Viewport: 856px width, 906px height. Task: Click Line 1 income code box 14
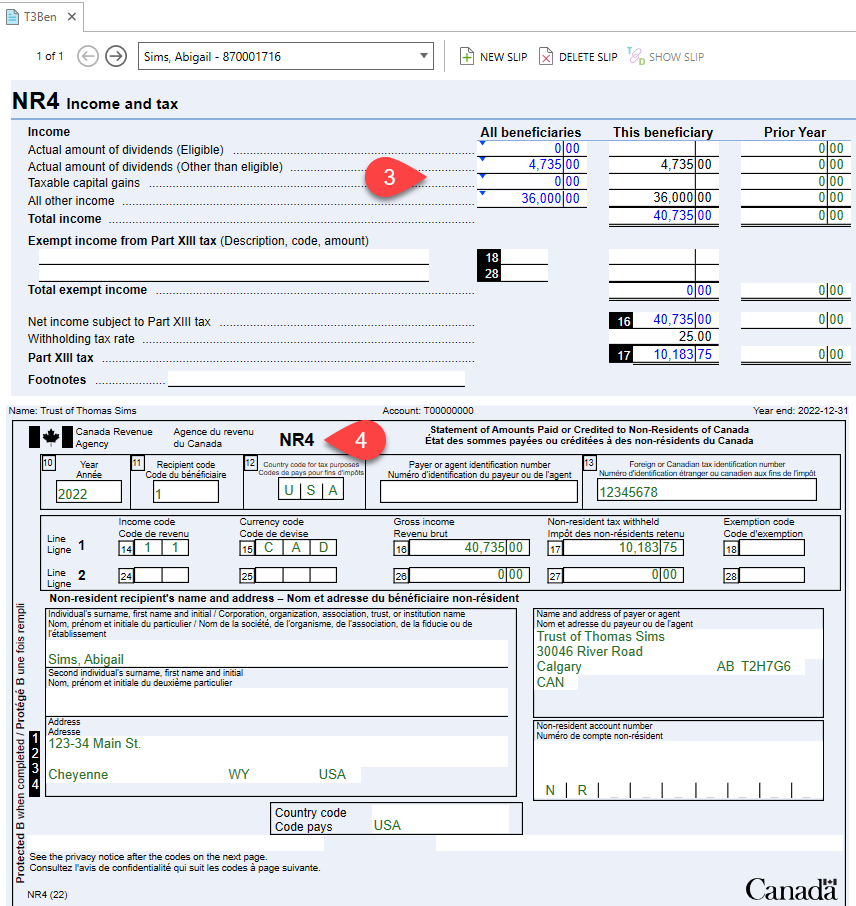(161, 547)
